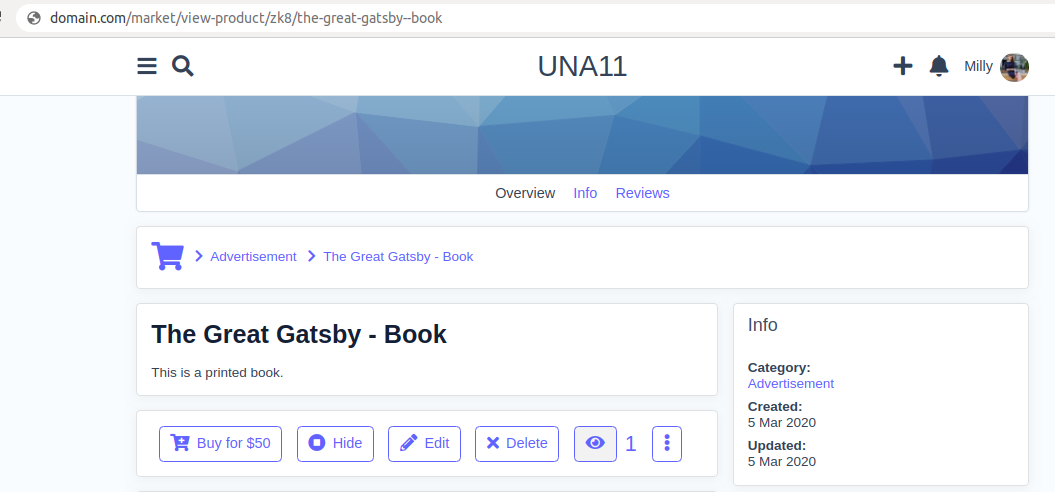1055x492 pixels.
Task: Click the globe site info icon
Action: tap(34, 18)
